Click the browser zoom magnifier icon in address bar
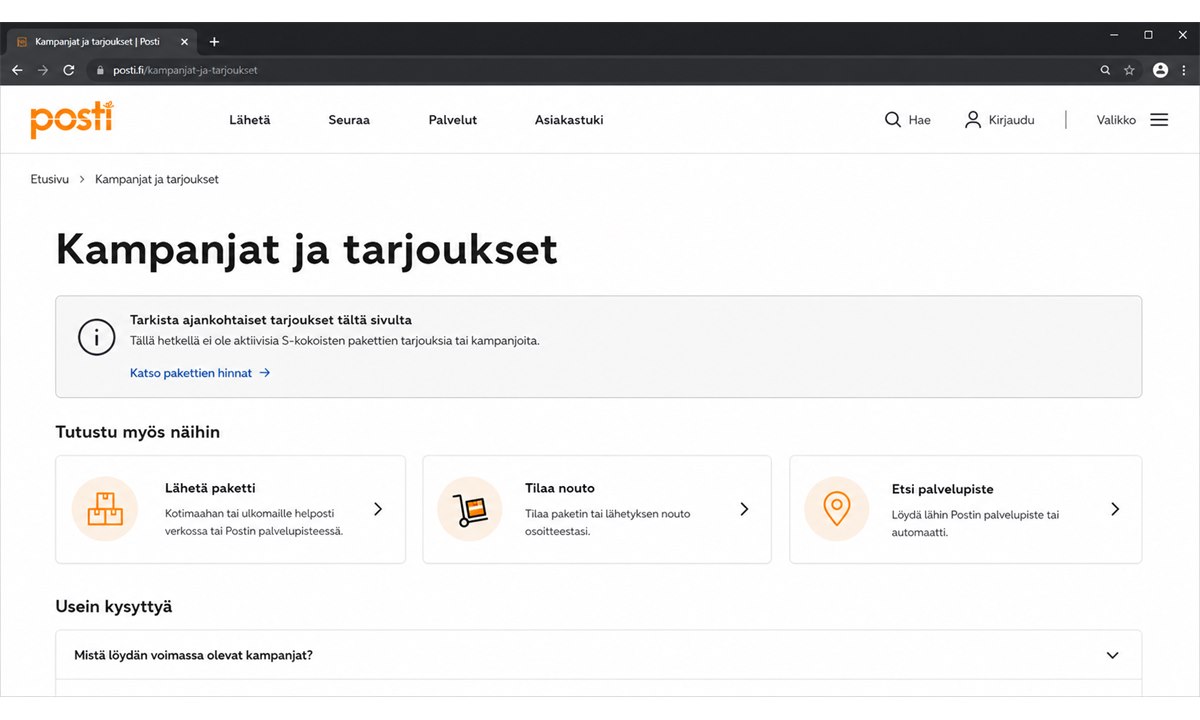Image resolution: width=1200 pixels, height=720 pixels. point(1105,70)
